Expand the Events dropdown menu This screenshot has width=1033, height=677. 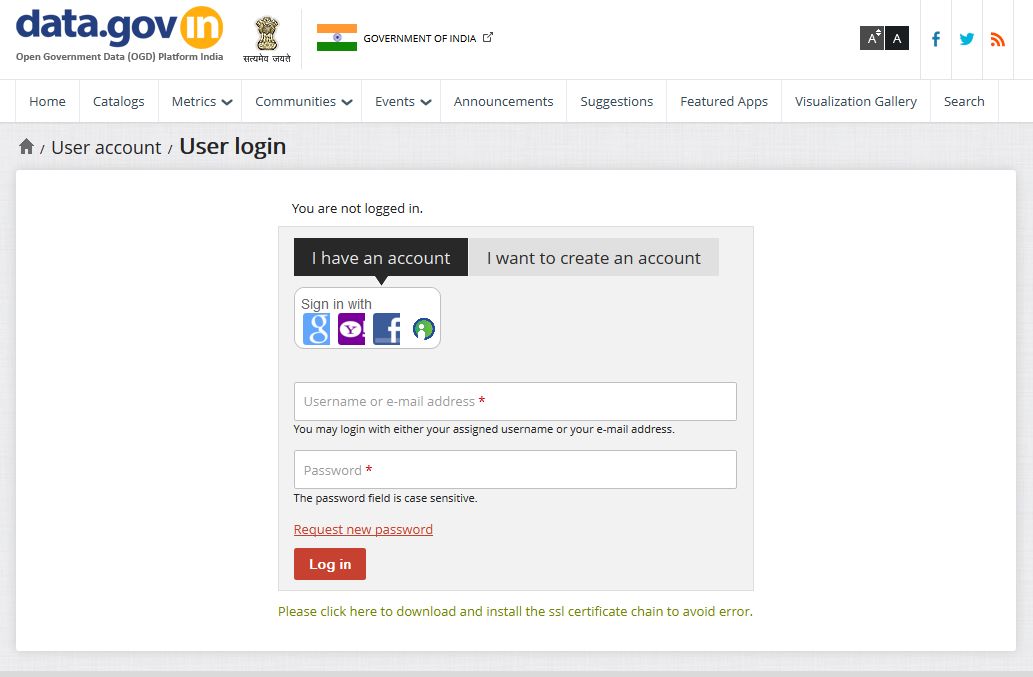pyautogui.click(x=402, y=101)
